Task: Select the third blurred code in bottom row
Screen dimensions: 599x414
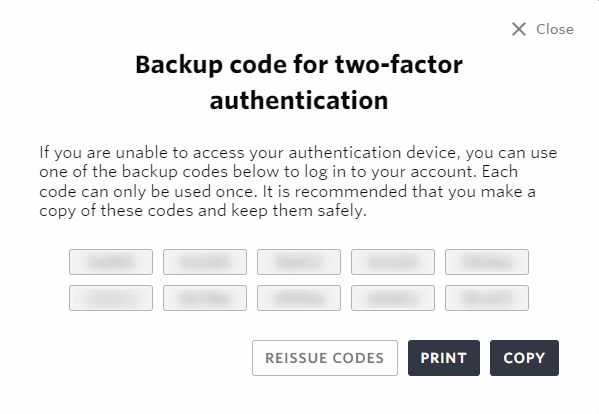Action: (x=299, y=298)
